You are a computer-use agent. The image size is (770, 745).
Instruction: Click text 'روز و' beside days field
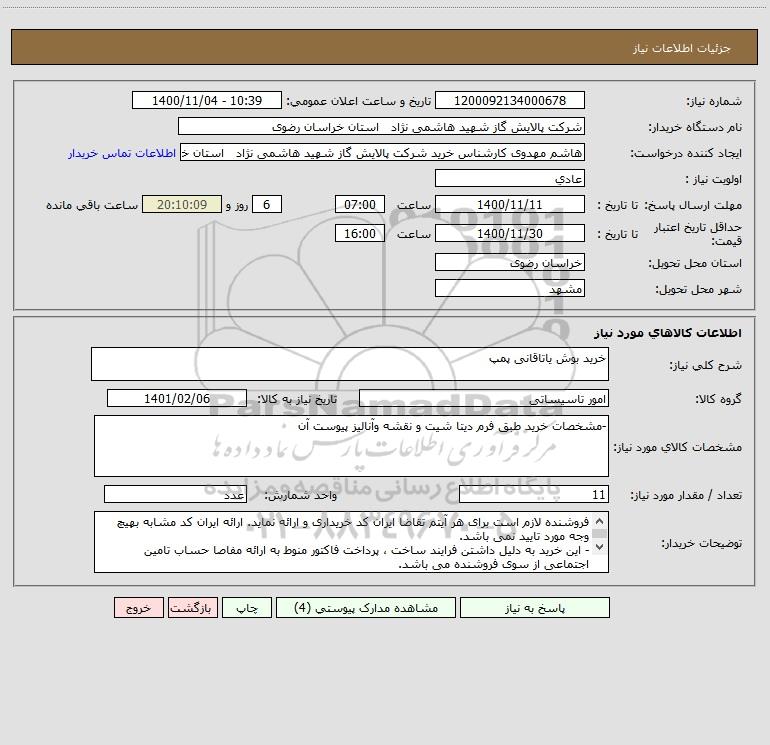tap(237, 205)
